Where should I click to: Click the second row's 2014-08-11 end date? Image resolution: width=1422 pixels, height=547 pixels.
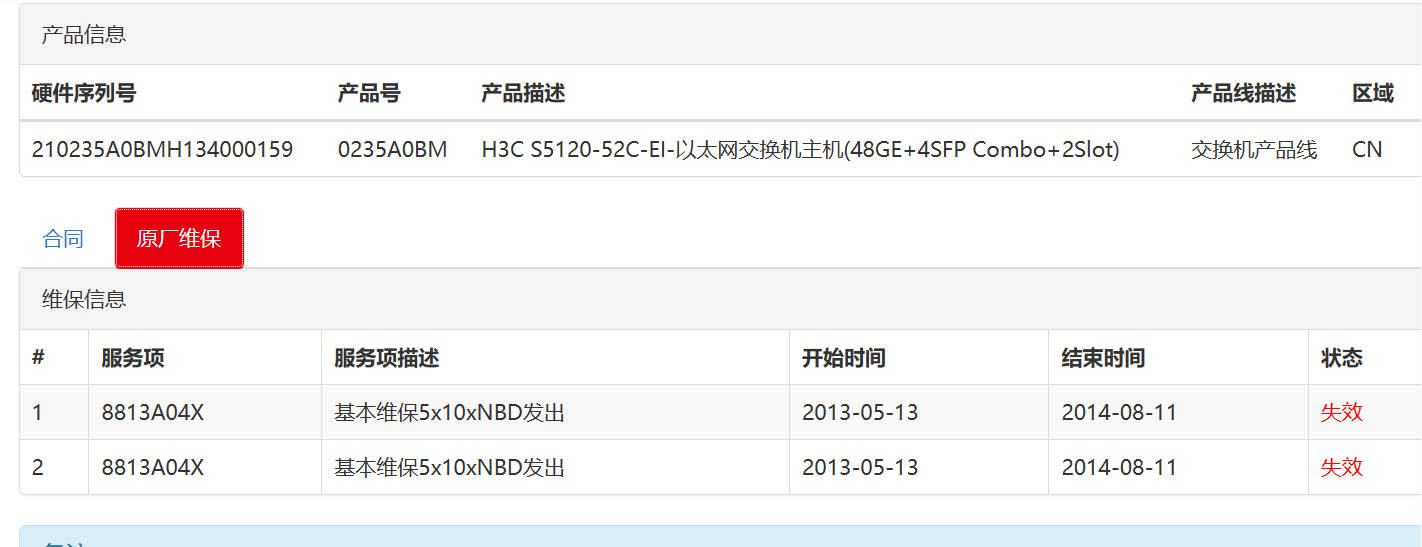(1119, 467)
